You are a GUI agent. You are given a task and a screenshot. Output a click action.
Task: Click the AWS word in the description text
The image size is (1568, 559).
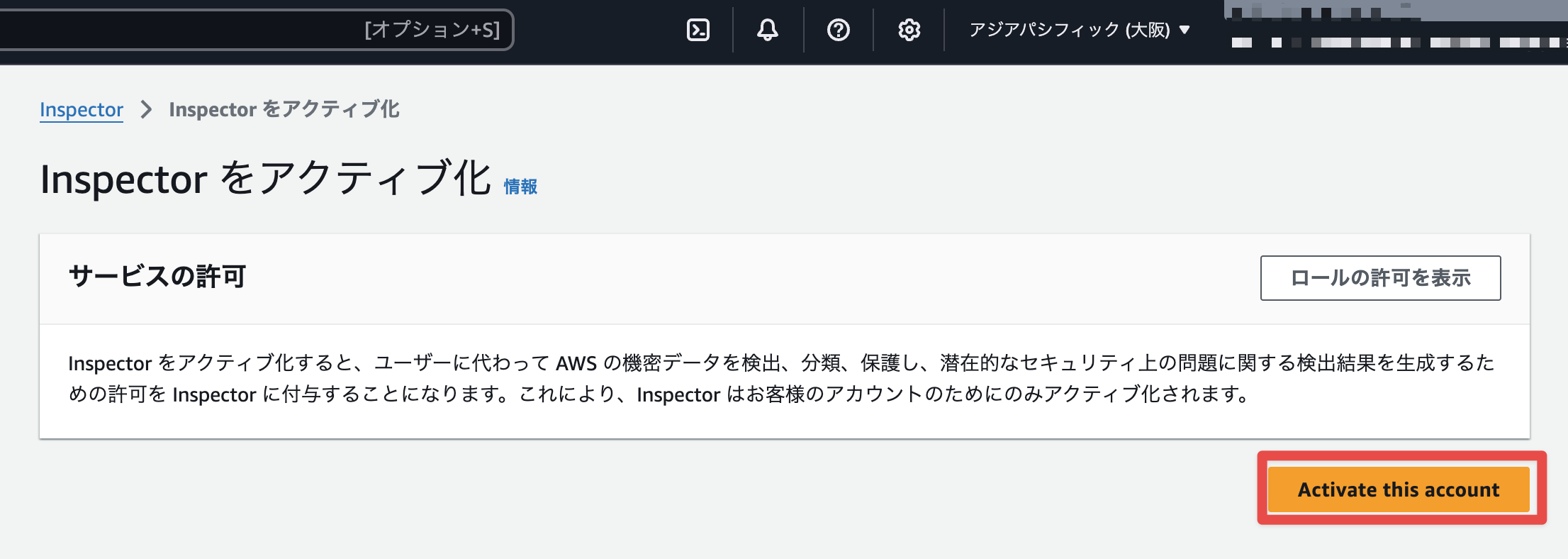[x=576, y=364]
